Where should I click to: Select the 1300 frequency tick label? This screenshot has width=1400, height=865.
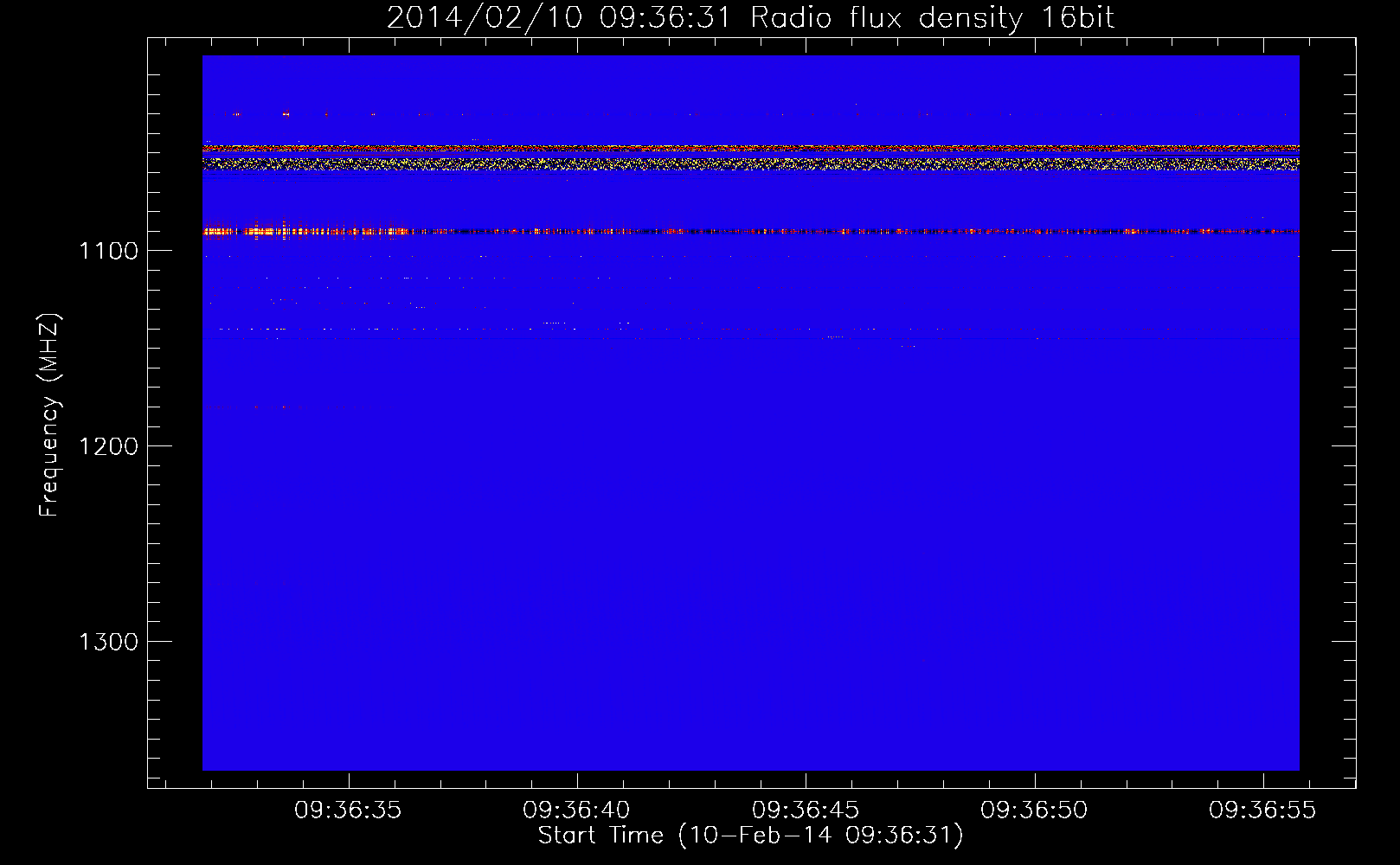click(x=108, y=642)
